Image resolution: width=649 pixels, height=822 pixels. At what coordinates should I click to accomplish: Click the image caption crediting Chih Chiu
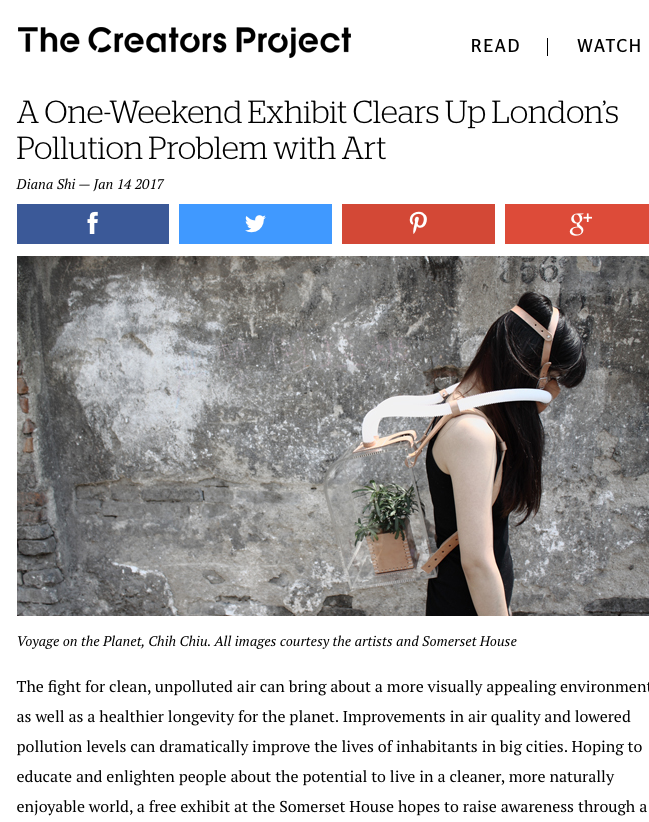pos(267,641)
